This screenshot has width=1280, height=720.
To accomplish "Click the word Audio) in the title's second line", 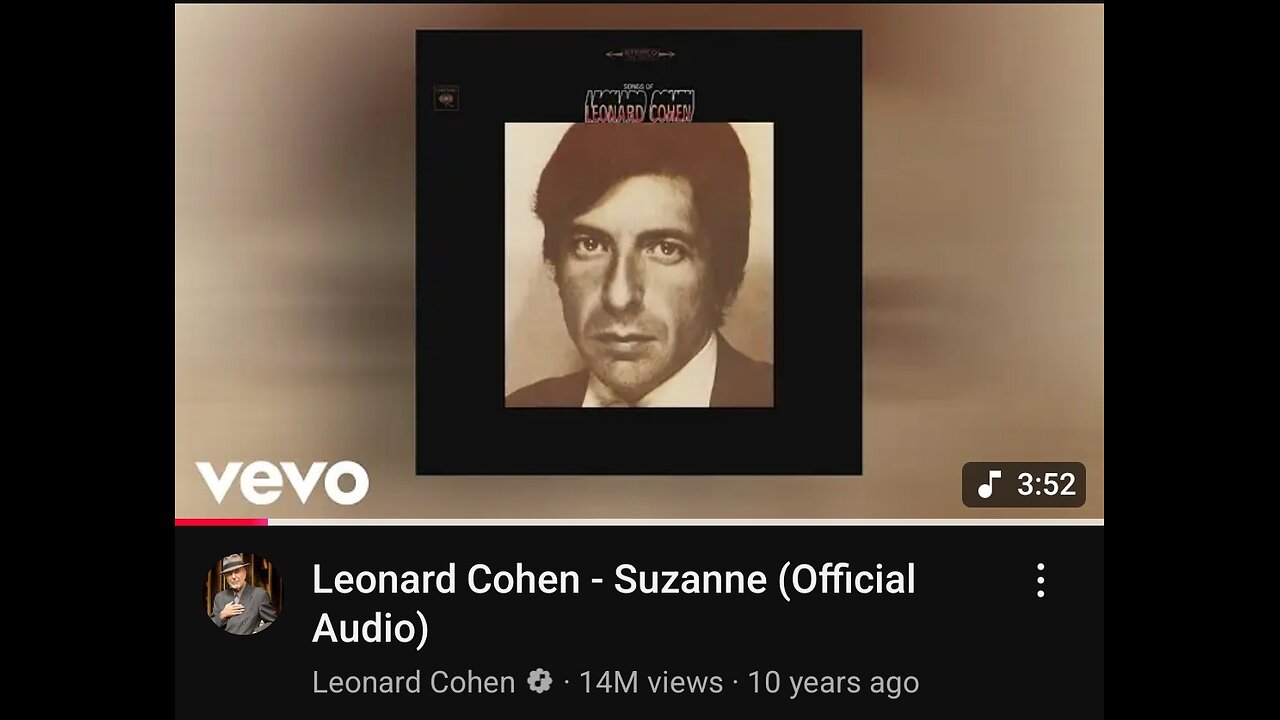I will [371, 629].
